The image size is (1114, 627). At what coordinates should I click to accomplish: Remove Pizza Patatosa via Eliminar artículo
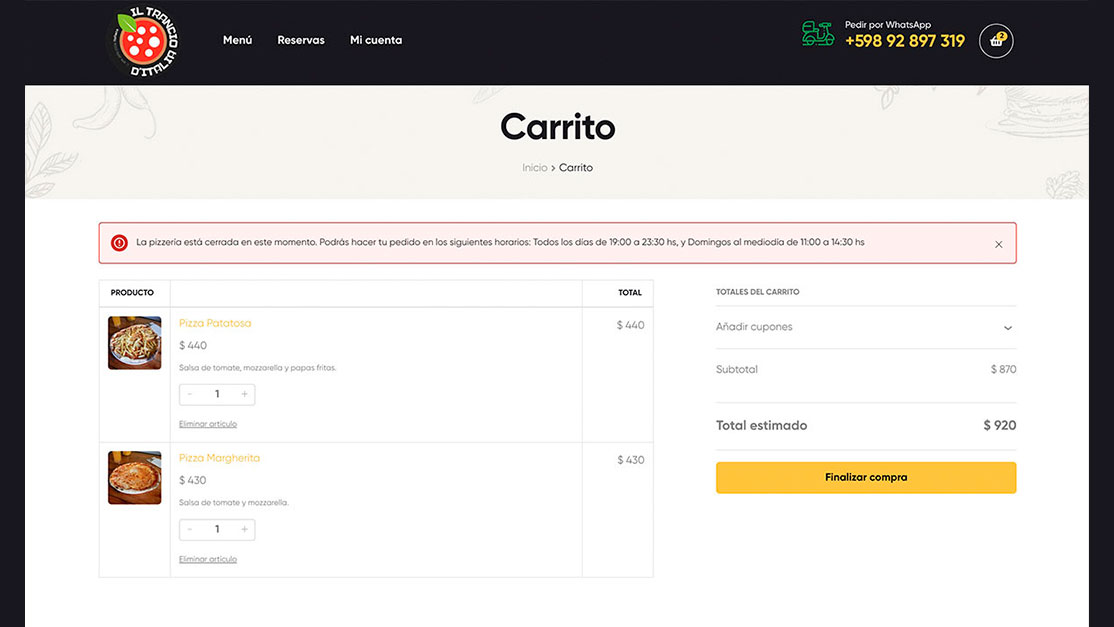208,424
